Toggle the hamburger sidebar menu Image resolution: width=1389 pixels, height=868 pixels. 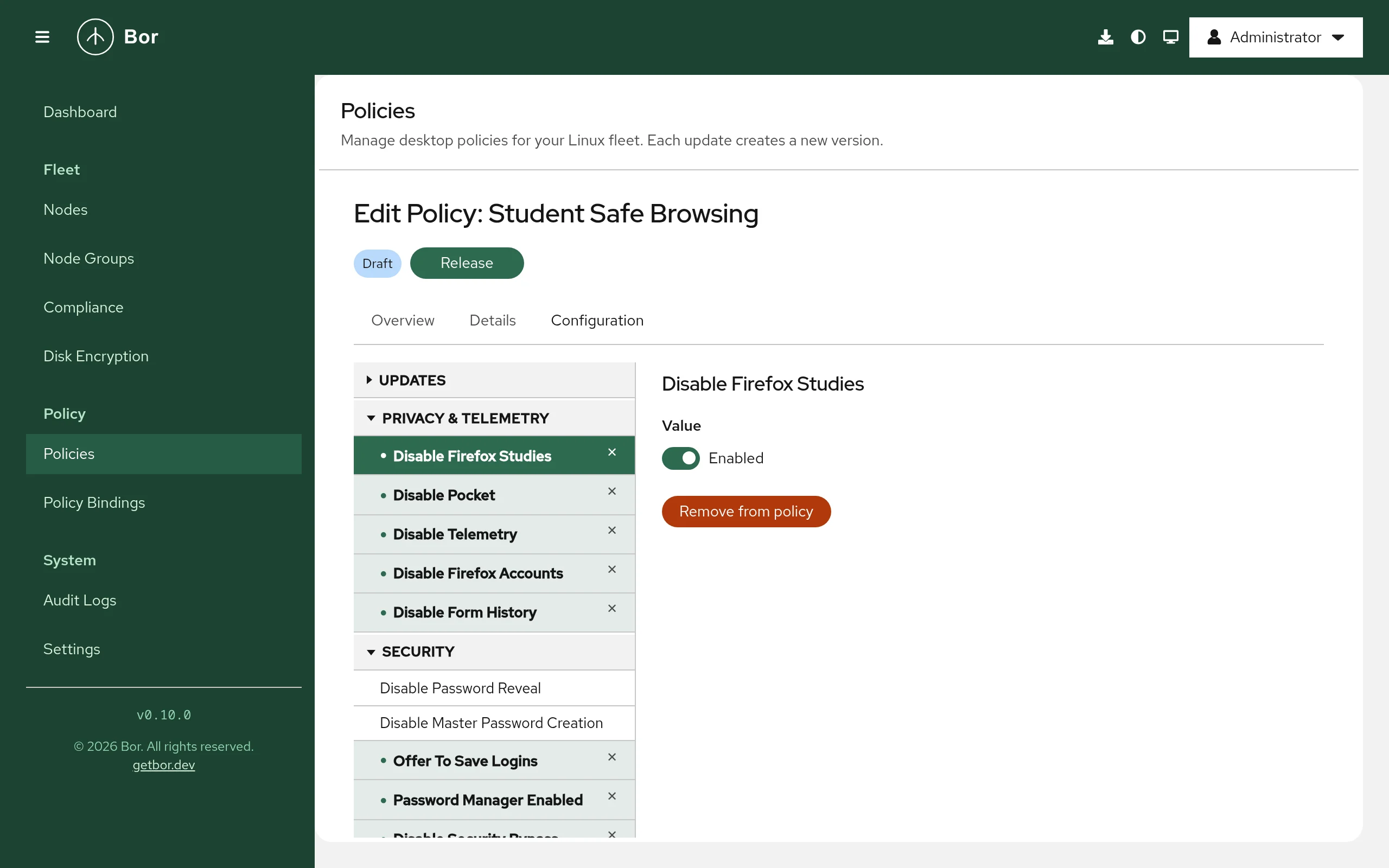(42, 37)
